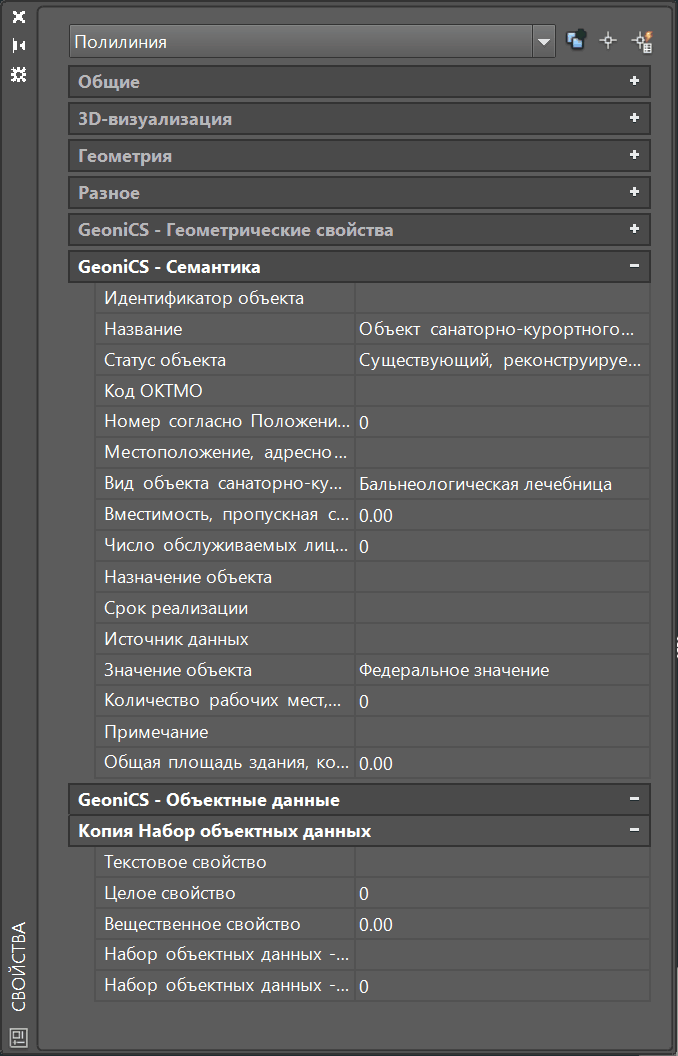This screenshot has height=1056, width=678.
Task: Expand the 3D-визуализация section
Action: (x=634, y=119)
